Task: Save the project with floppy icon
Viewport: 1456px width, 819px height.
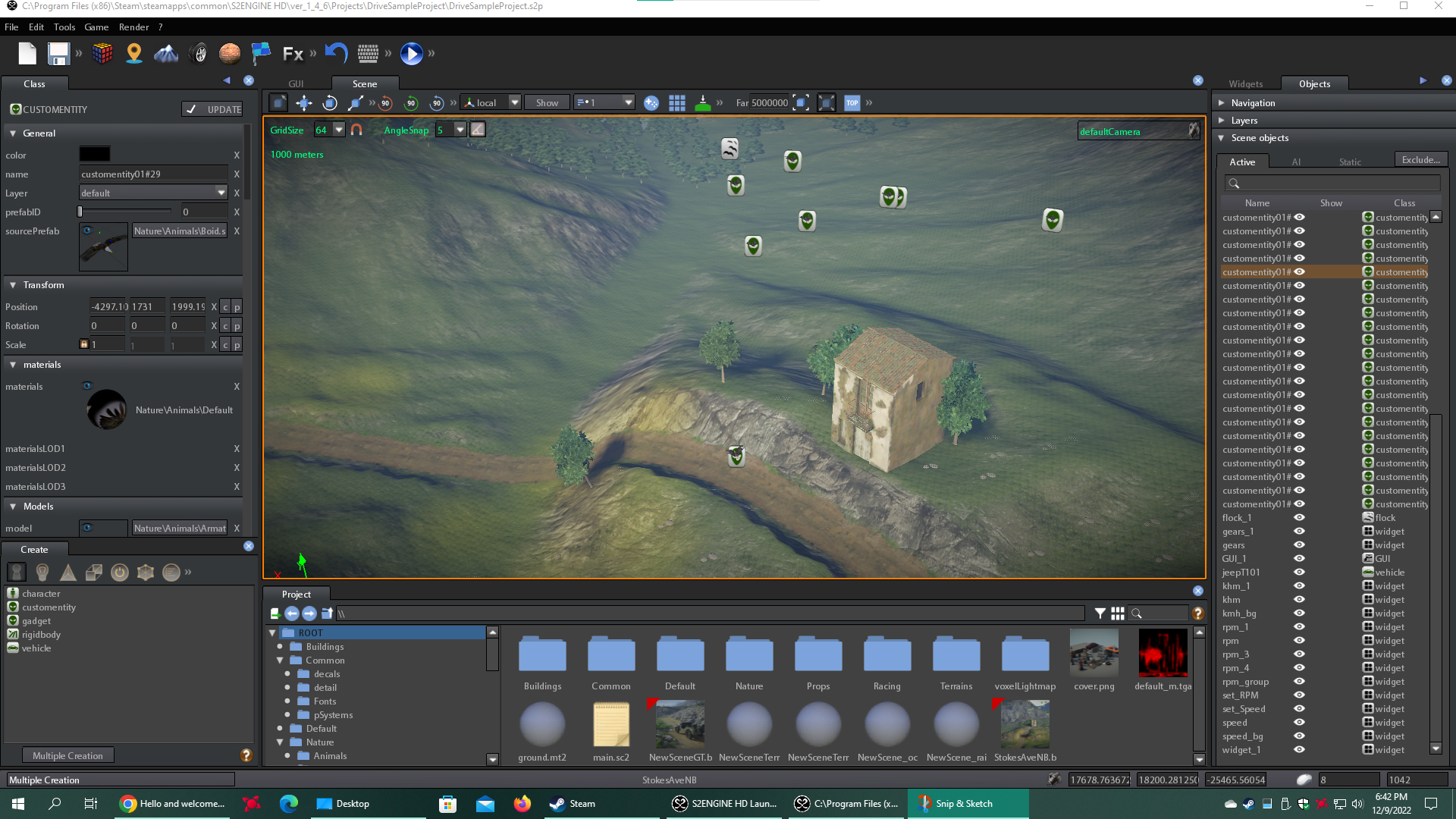Action: tap(58, 54)
